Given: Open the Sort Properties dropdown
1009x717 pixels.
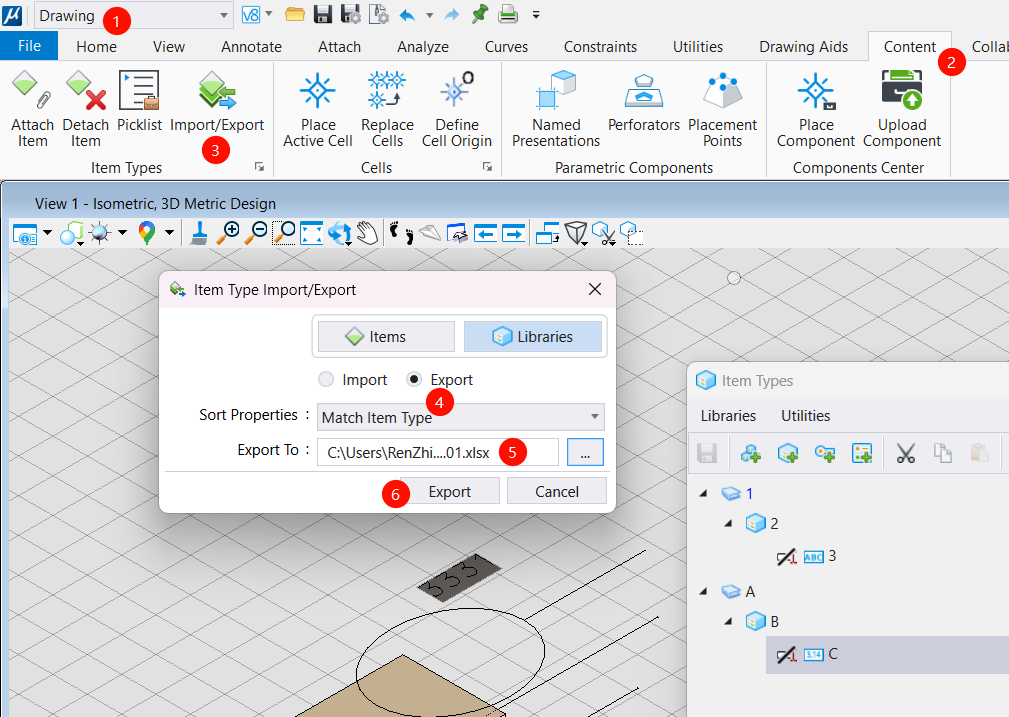Looking at the screenshot, I should [x=461, y=417].
